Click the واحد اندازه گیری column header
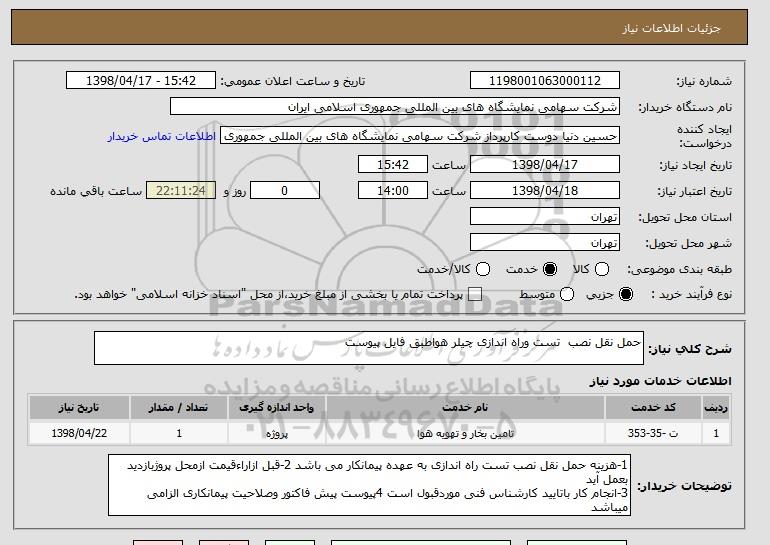This screenshot has width=770, height=545. point(276,408)
